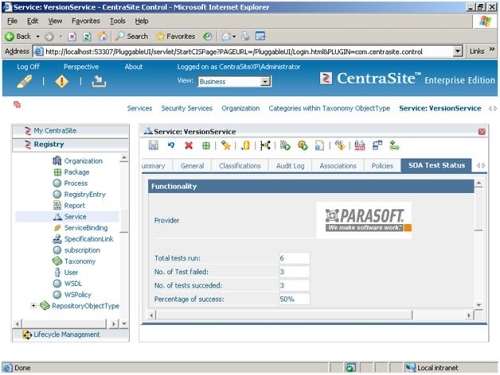Click the browser Back button
Screen dimensions: 500x375
[x=19, y=36]
